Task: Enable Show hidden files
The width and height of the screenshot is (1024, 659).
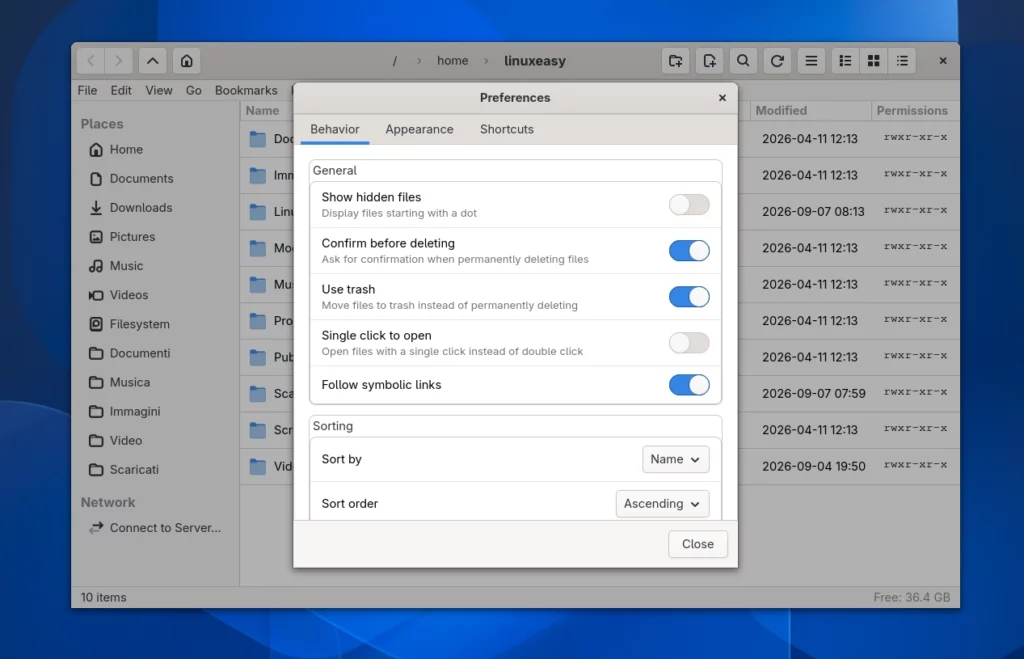Action: coord(689,204)
